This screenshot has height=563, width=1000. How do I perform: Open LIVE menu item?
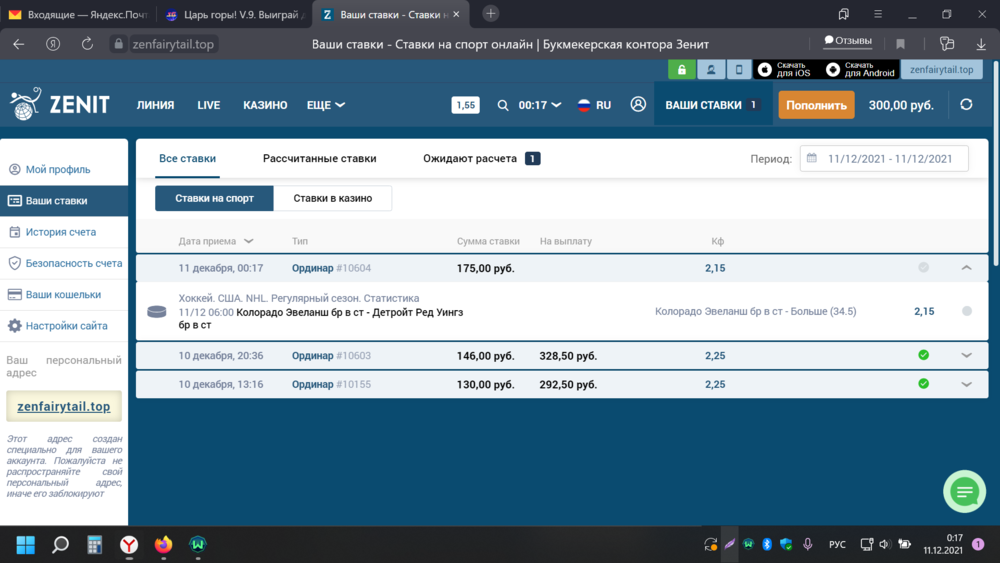(x=209, y=105)
